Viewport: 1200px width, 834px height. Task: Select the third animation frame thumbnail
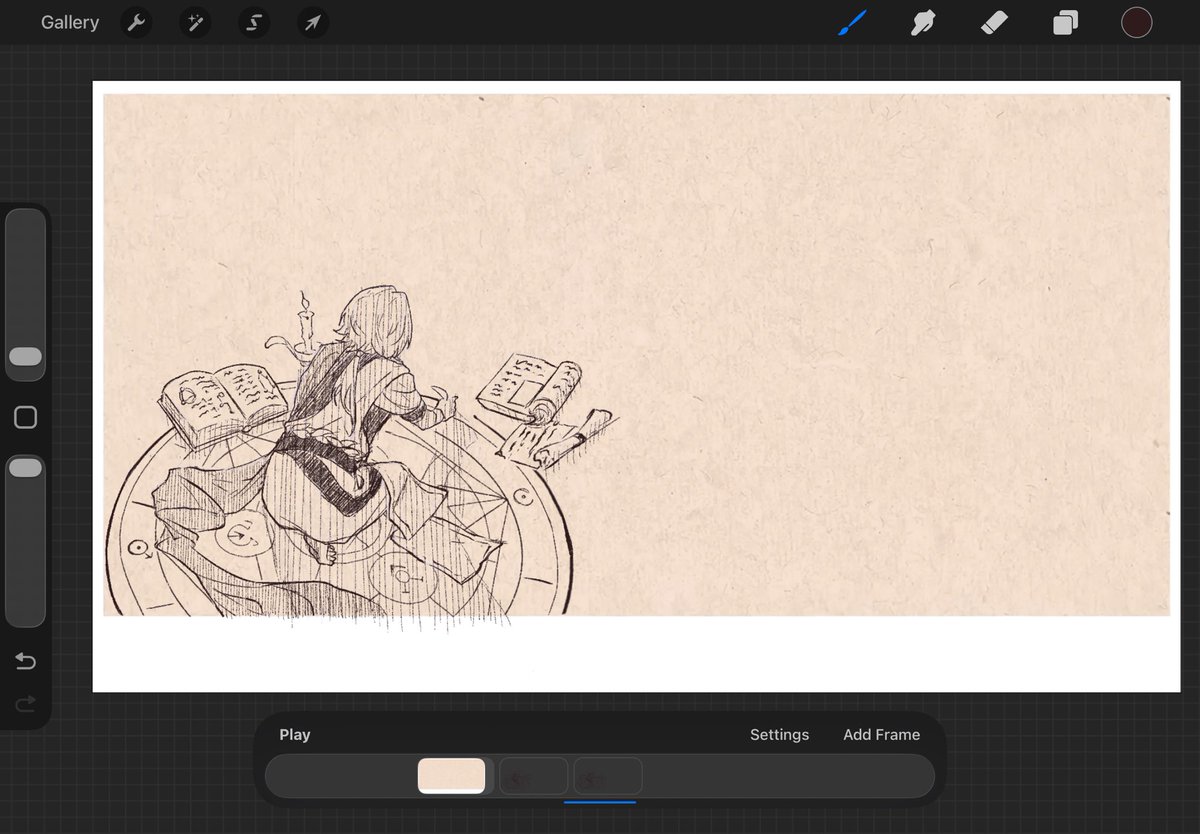click(608, 776)
